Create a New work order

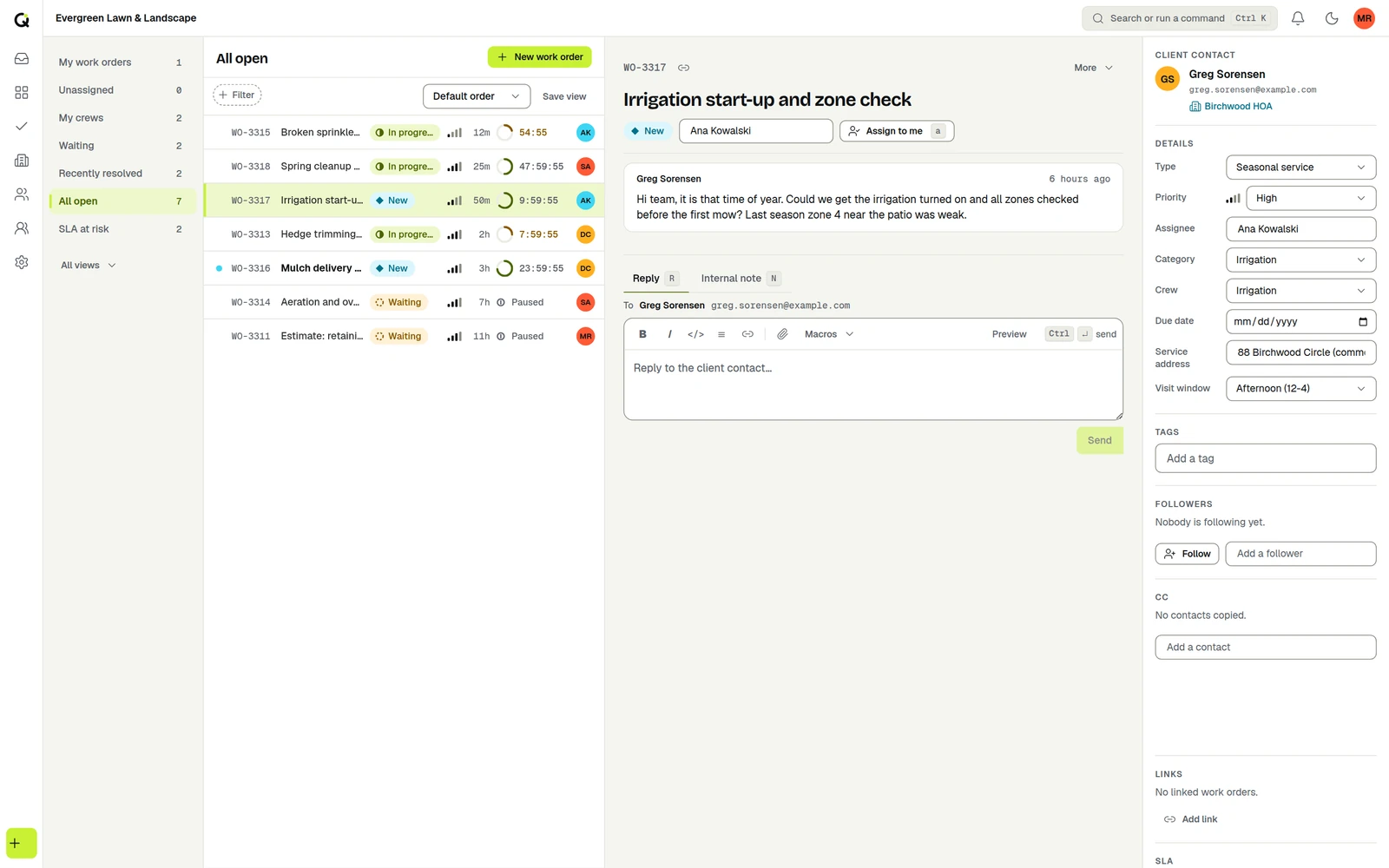point(540,57)
